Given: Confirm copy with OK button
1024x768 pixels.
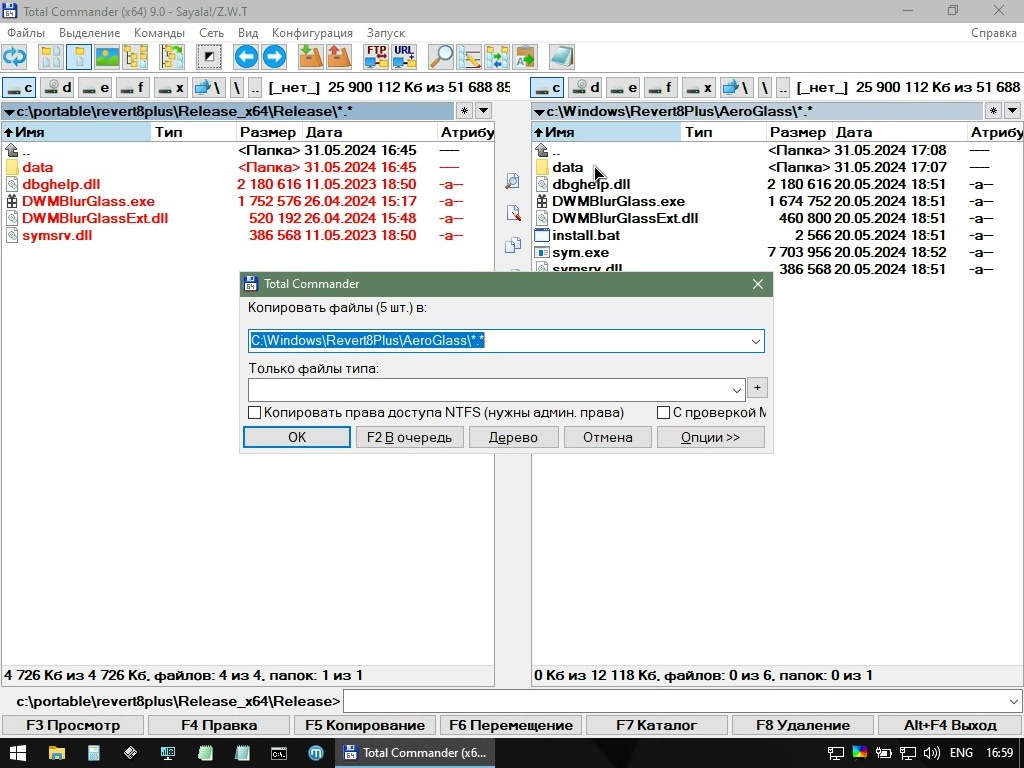Looking at the screenshot, I should point(297,438).
